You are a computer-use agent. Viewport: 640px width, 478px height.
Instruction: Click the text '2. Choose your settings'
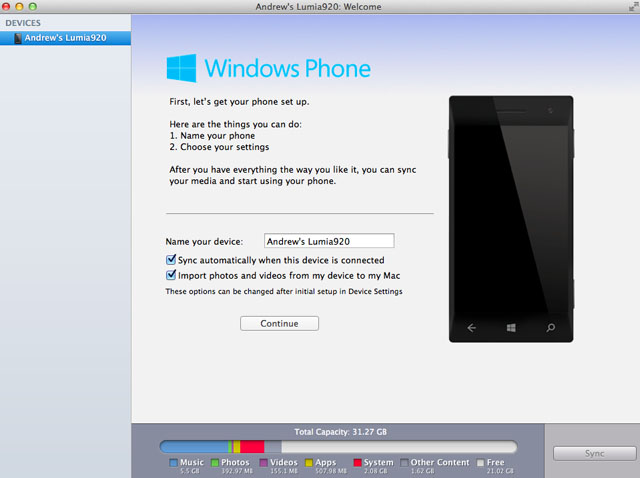click(x=219, y=147)
